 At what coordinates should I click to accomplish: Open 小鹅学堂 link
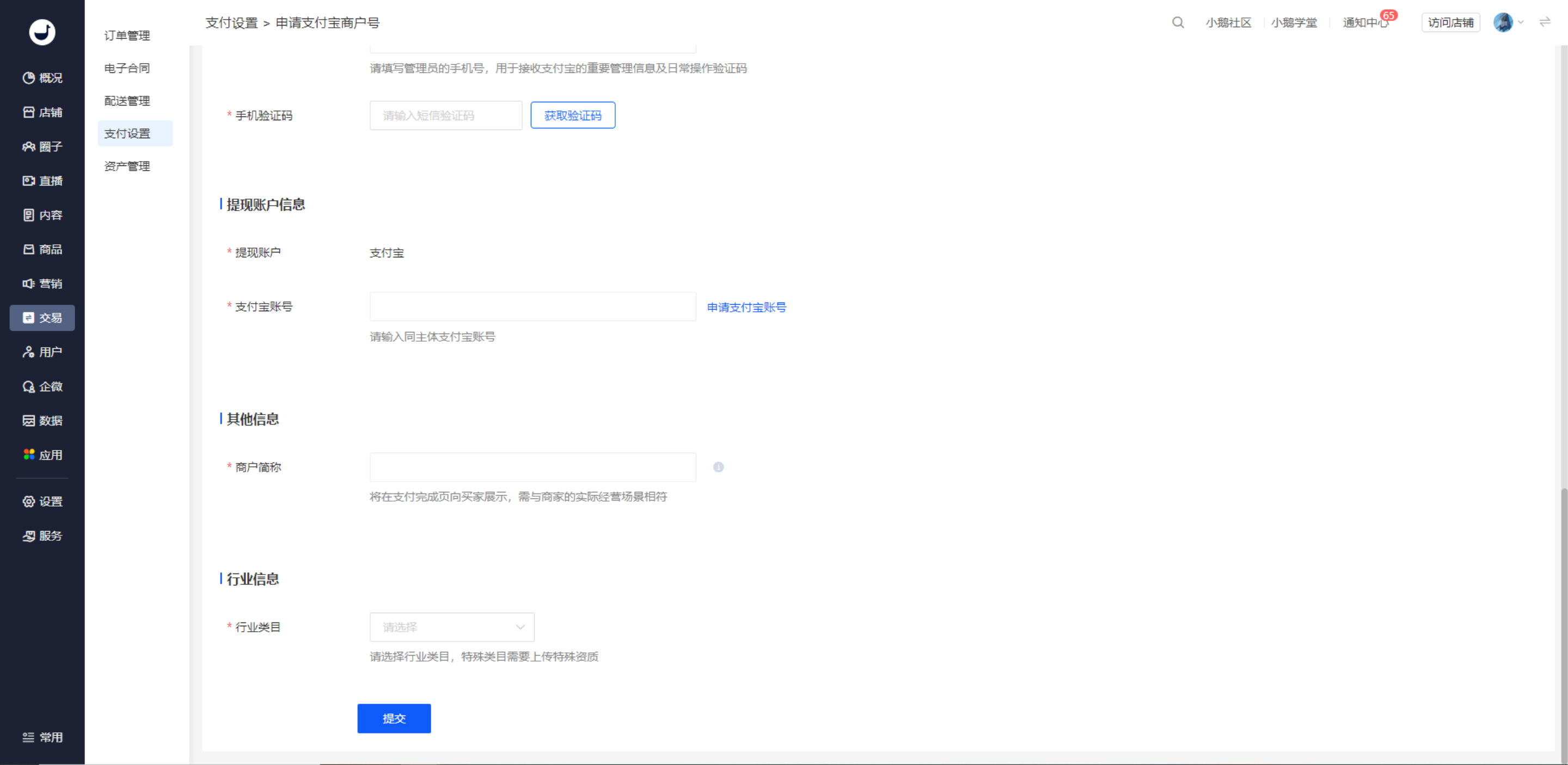coord(1294,22)
